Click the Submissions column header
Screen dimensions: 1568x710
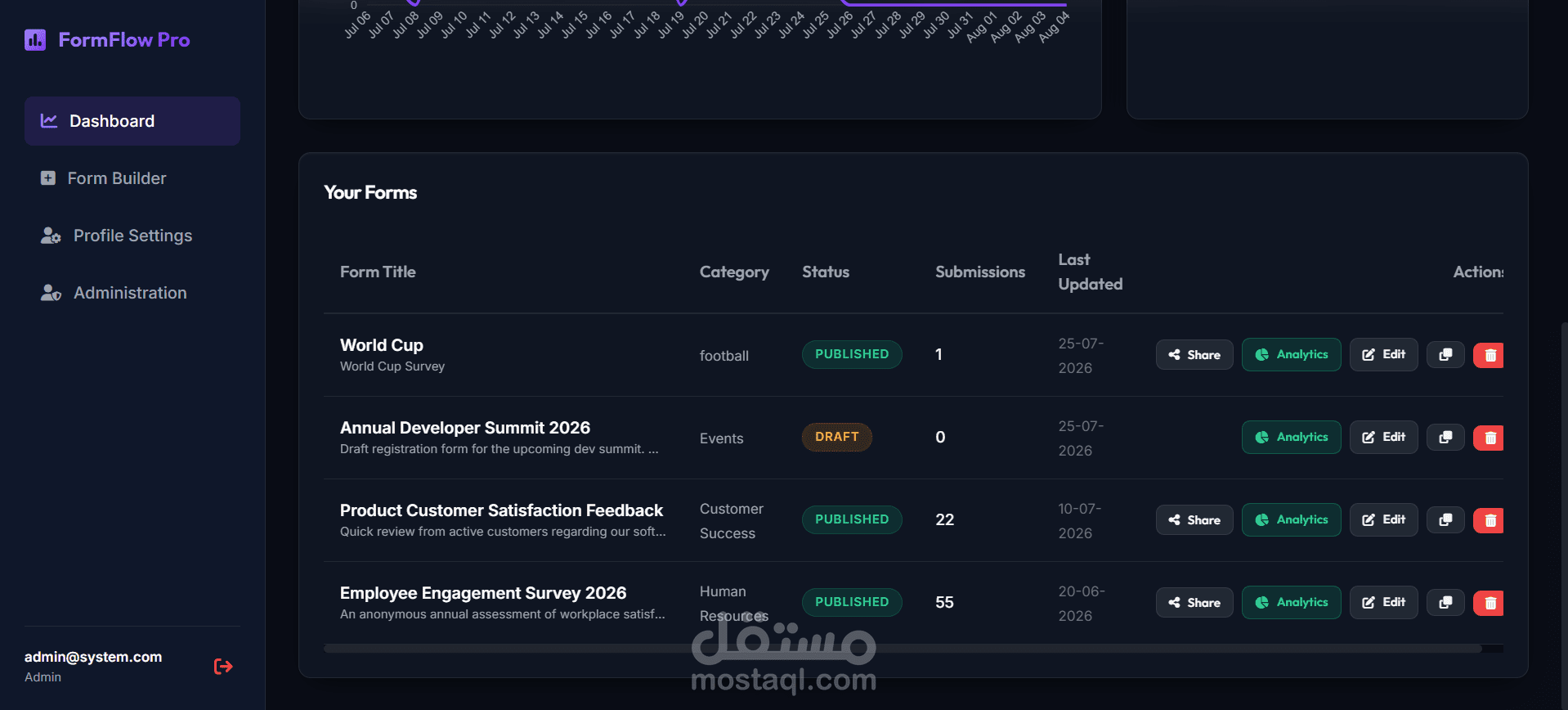tap(980, 272)
